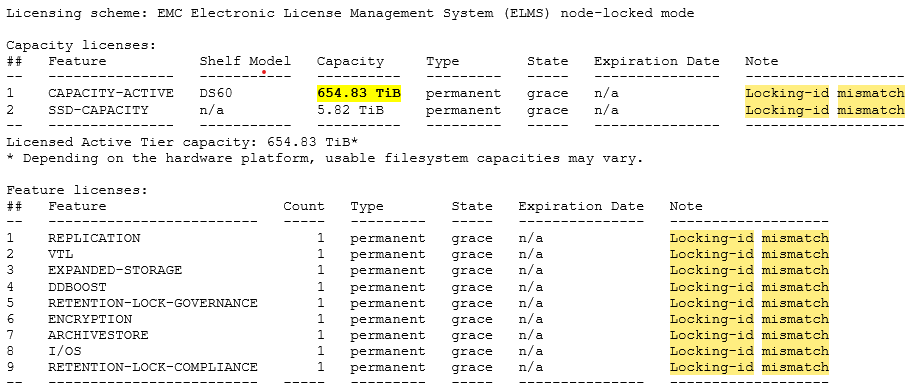
Task: Select highlighted 654.83 TiB capacity value
Action: coord(359,93)
